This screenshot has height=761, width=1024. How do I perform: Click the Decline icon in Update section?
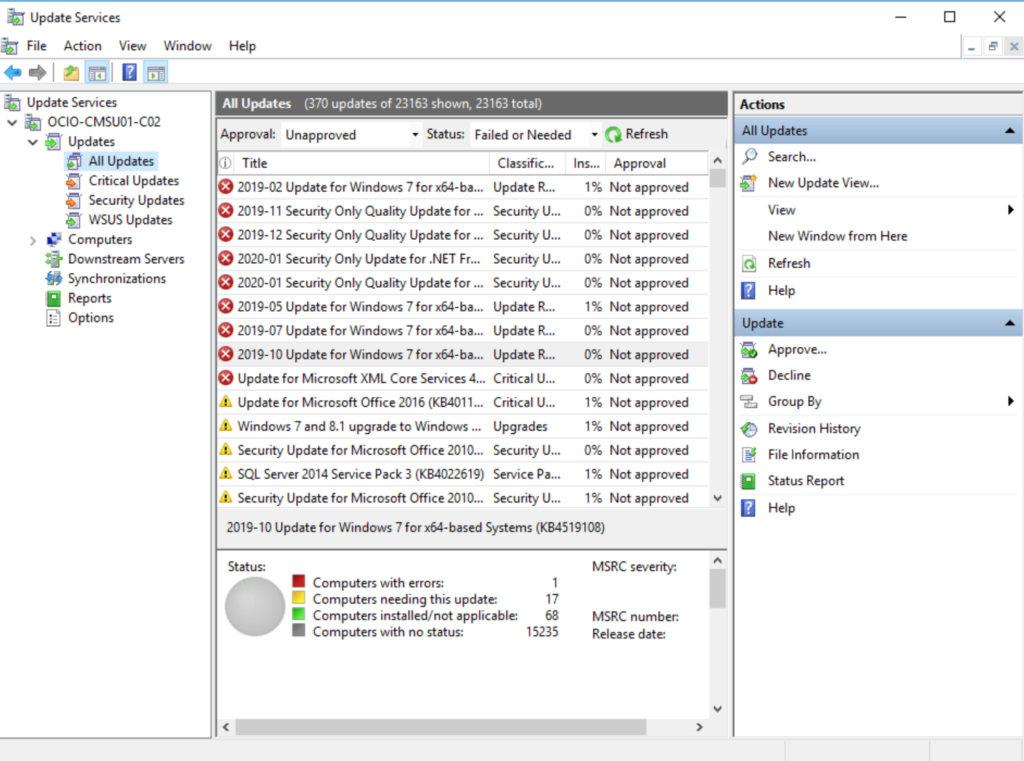coord(749,376)
